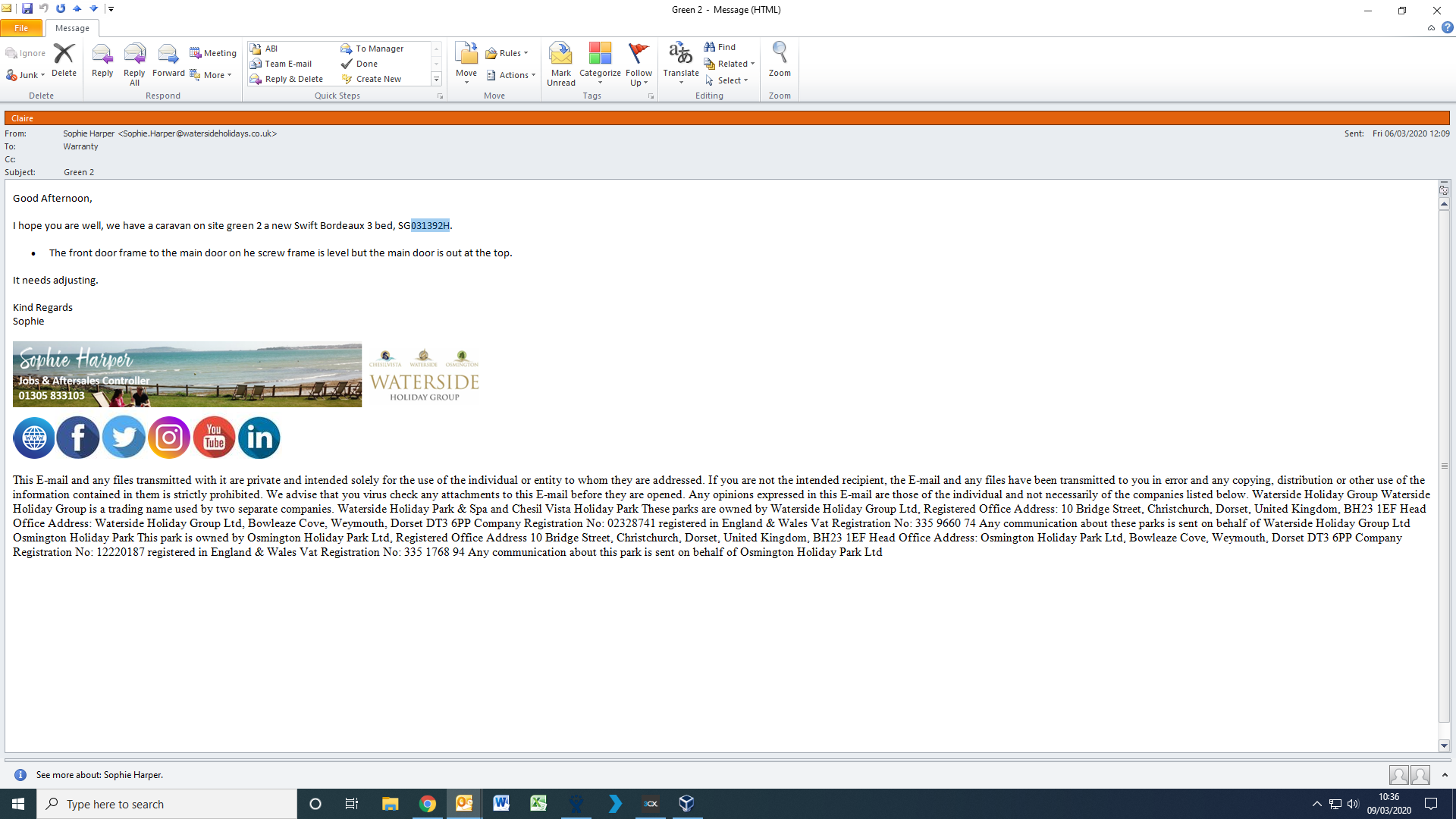This screenshot has width=1456, height=819.
Task: Expand the Quick Steps gallery arrow
Action: click(x=436, y=79)
